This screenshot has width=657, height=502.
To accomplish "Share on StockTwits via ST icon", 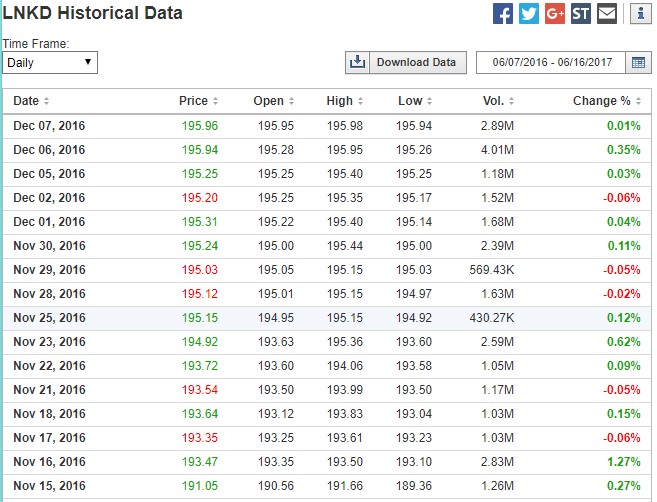I will (581, 14).
